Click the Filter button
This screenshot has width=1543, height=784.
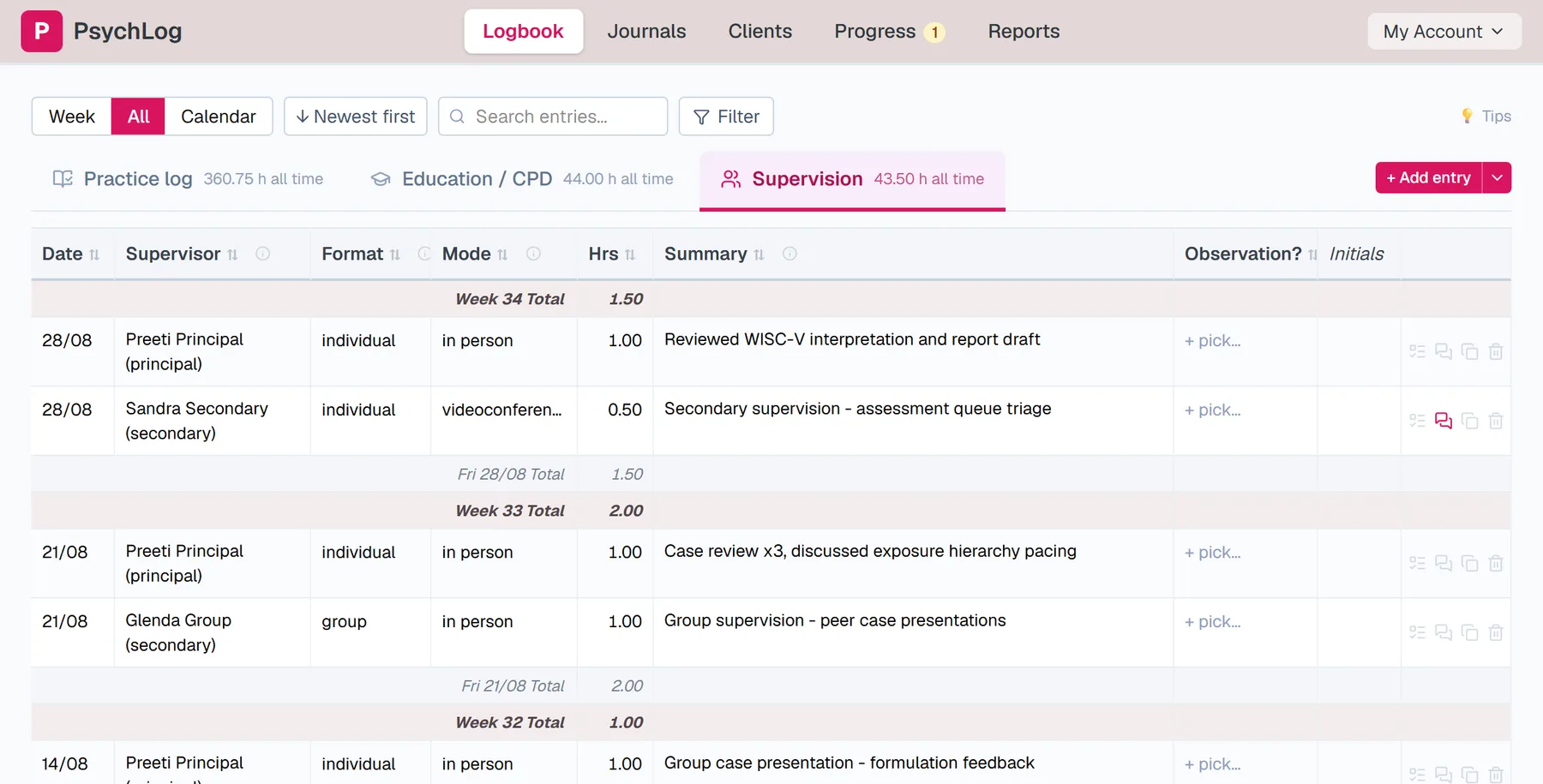(x=726, y=117)
